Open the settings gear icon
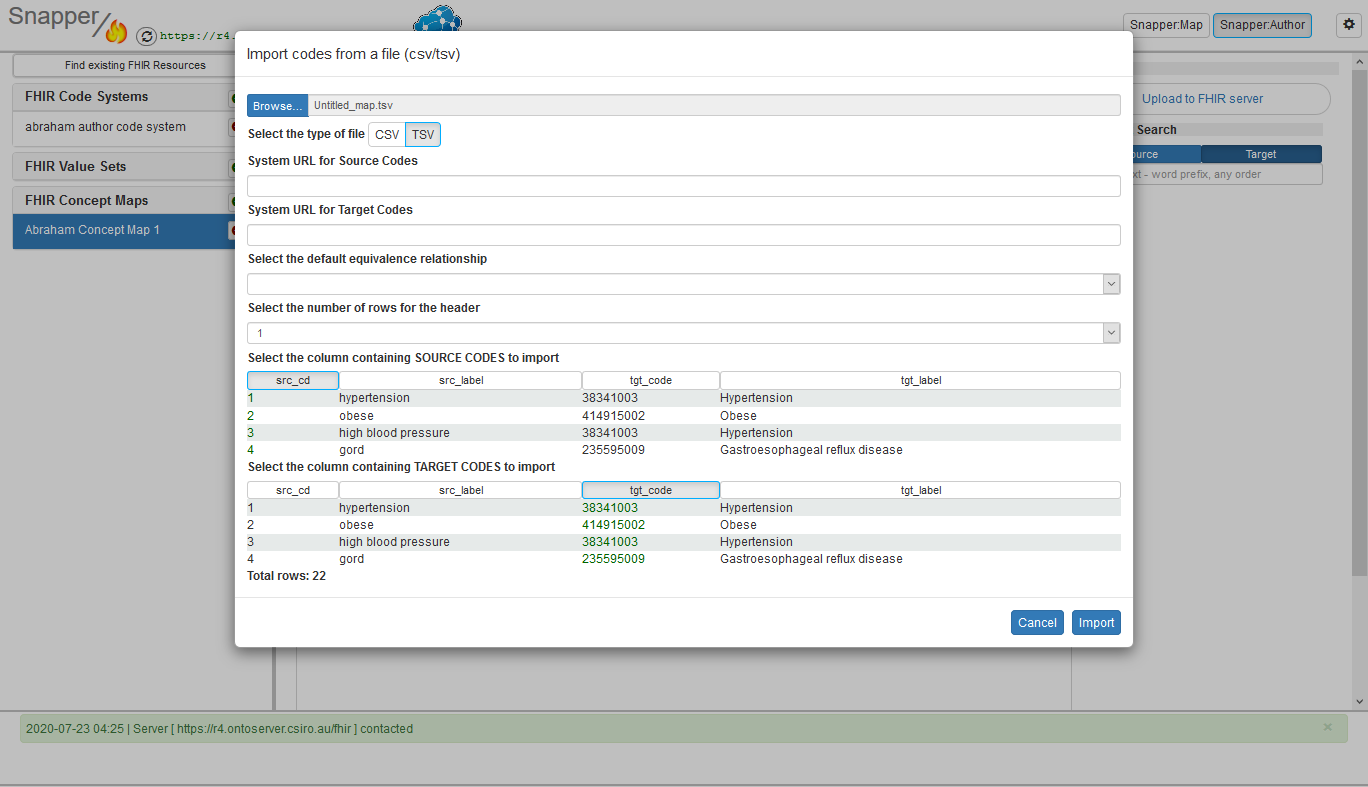Image resolution: width=1368 pixels, height=787 pixels. click(1349, 25)
